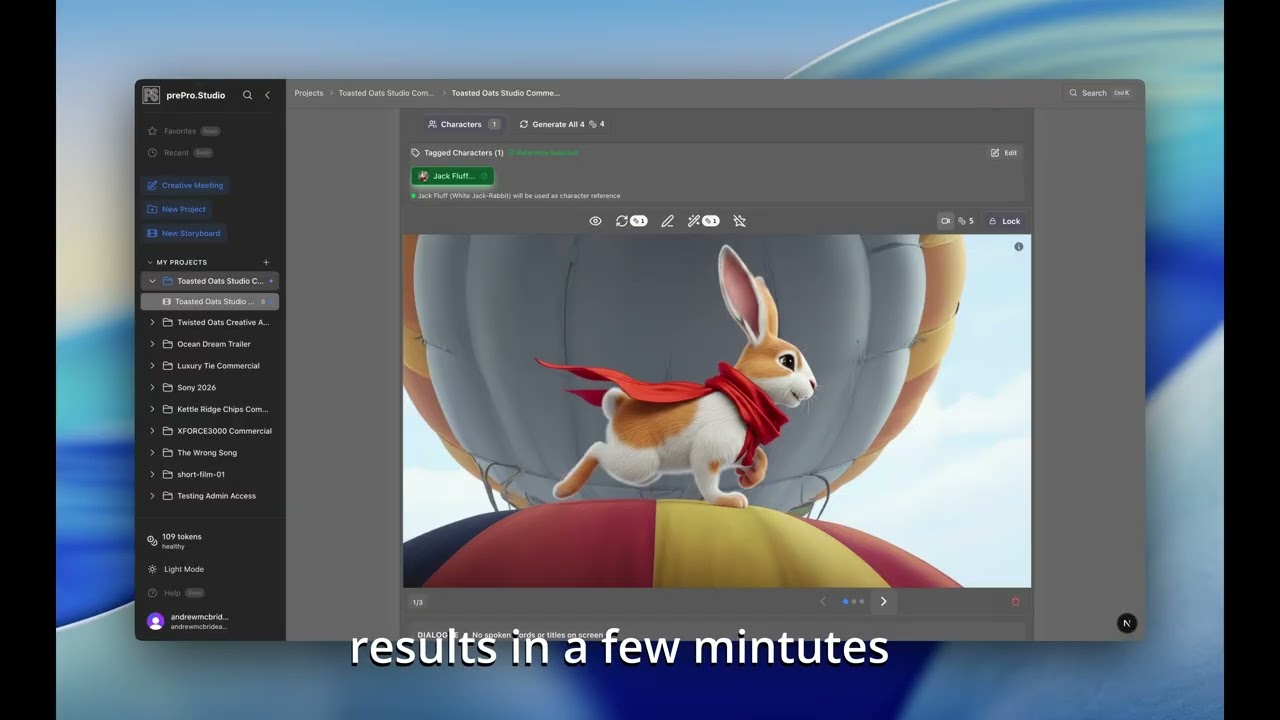Open Recent in the sidebar
This screenshot has height=720, width=1280.
click(180, 153)
